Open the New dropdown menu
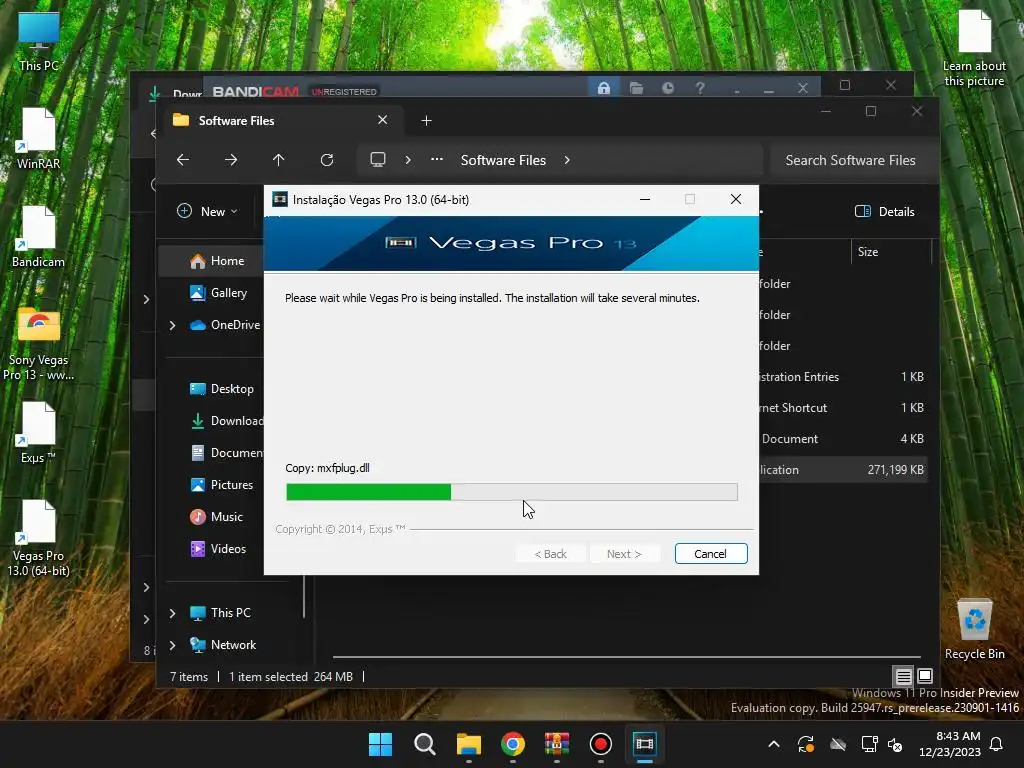Screen dimensions: 1024x768 coord(207,212)
